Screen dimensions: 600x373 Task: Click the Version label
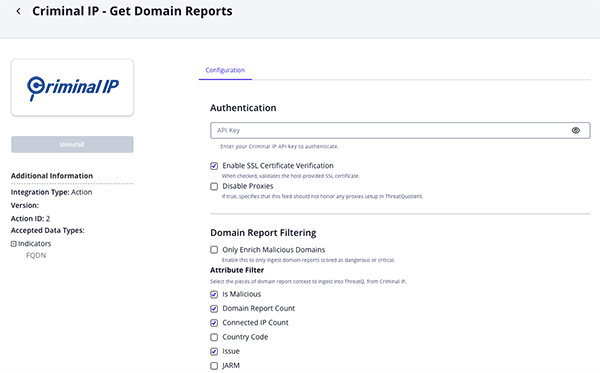(25, 205)
